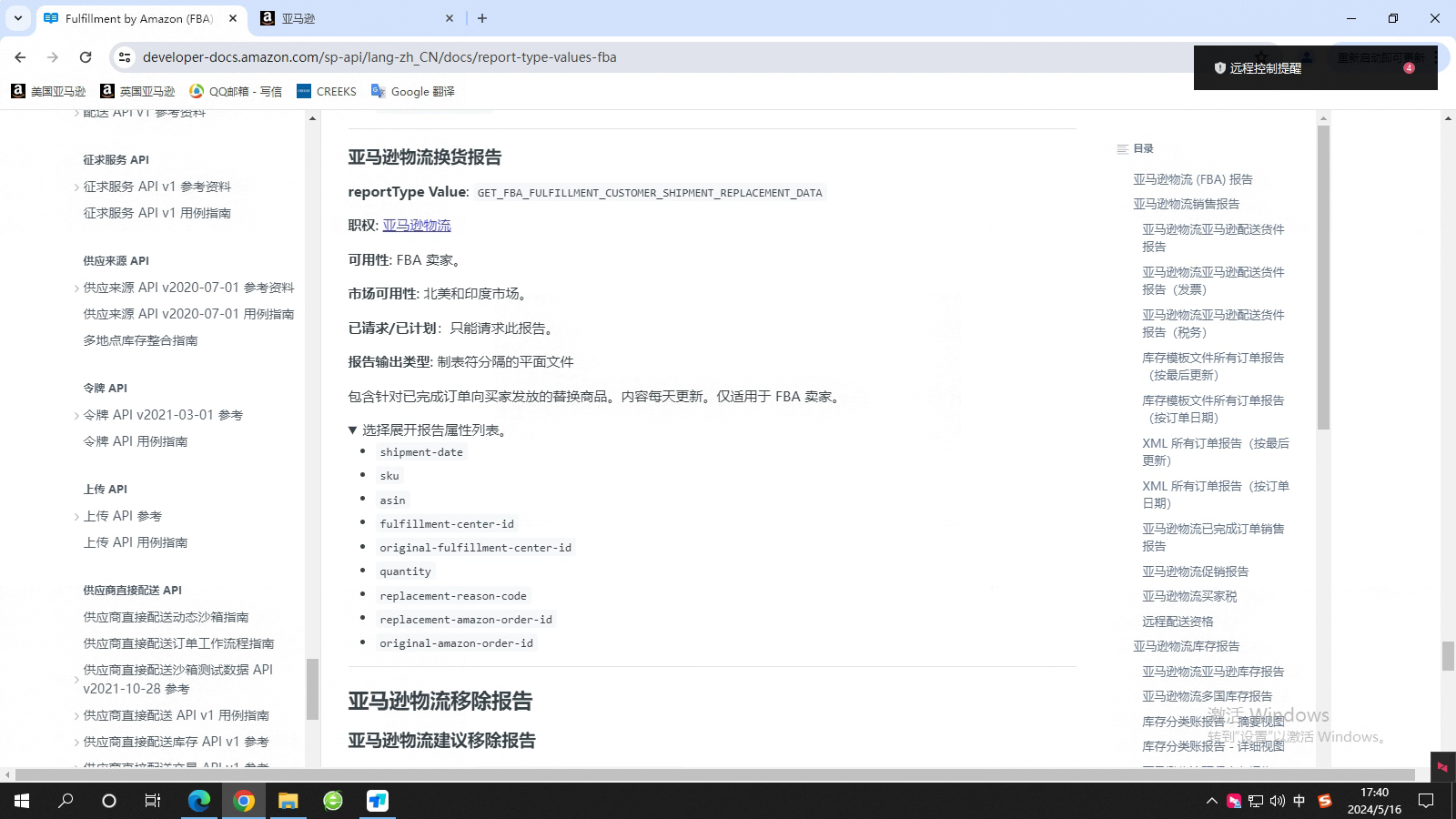Expand 供应商直接配送库存 API v1 参考
1456x819 pixels.
tap(76, 743)
